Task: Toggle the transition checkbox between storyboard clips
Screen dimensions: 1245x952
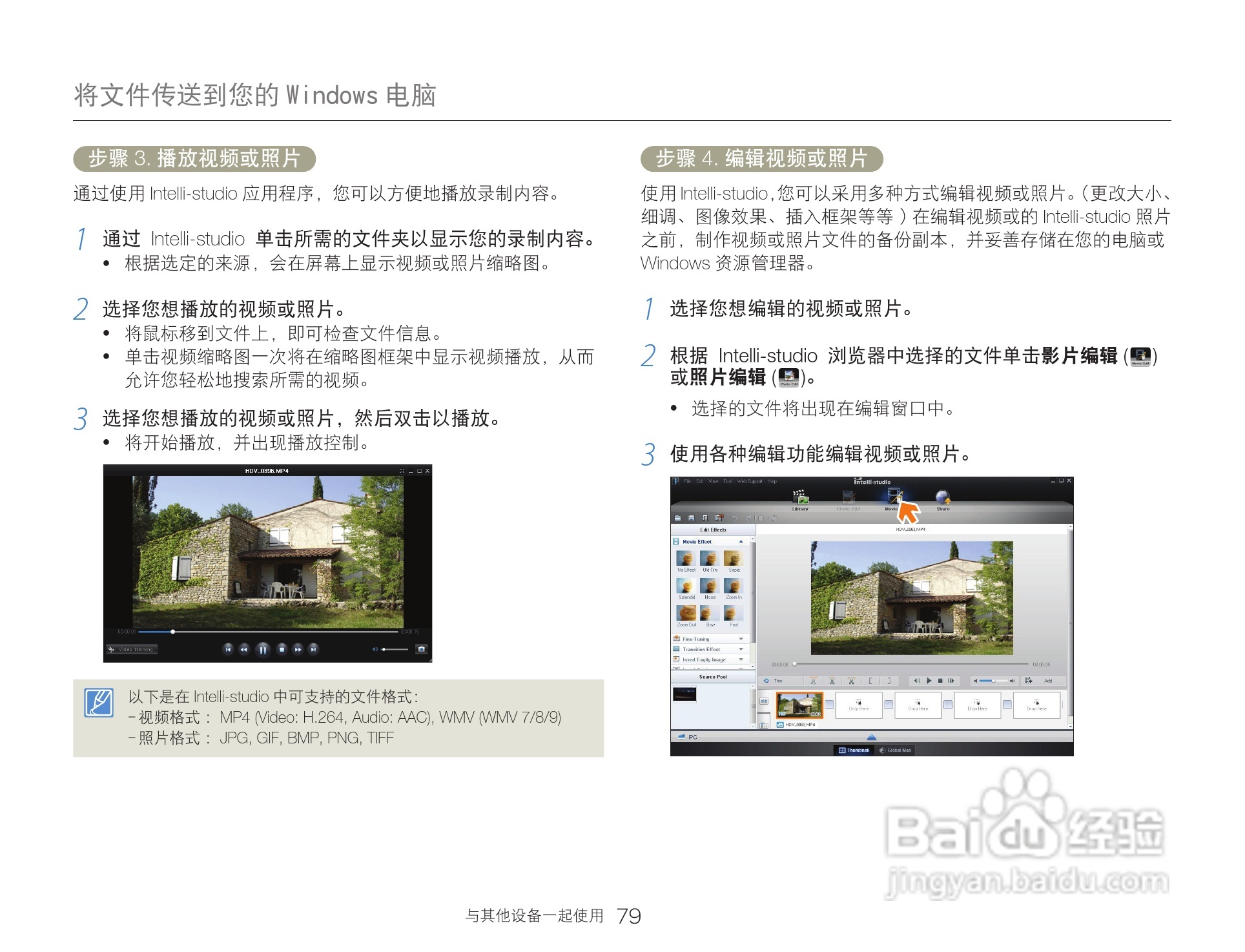Action: [829, 704]
